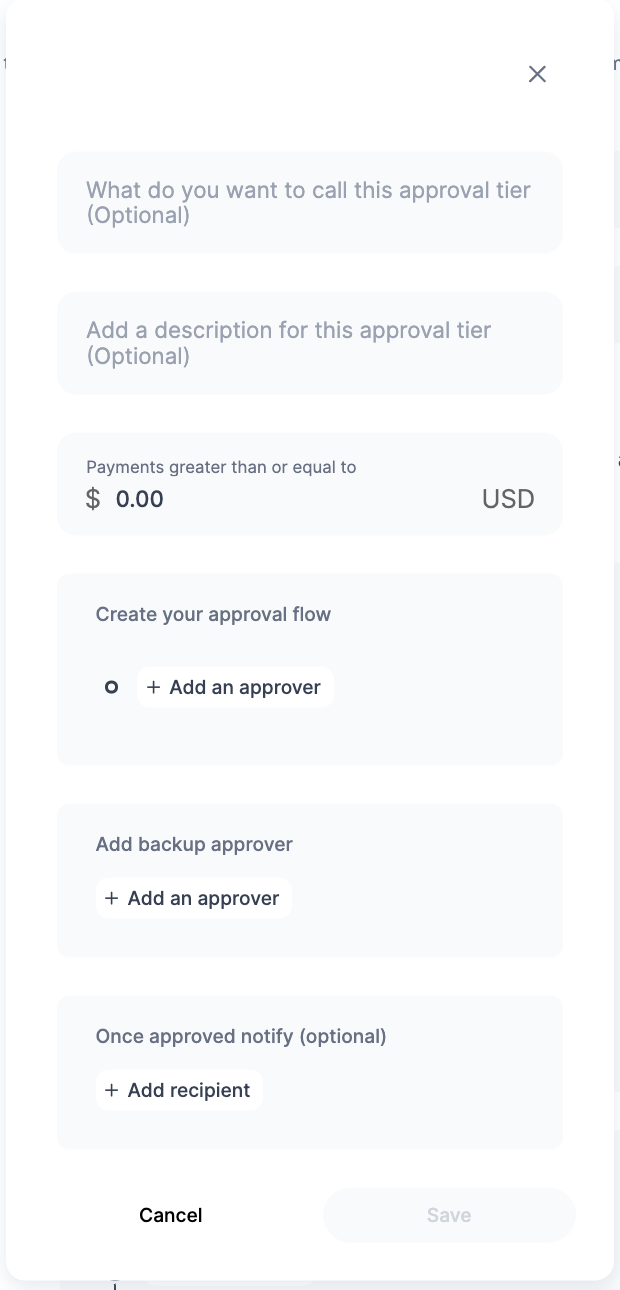Image resolution: width=620 pixels, height=1290 pixels.
Task: Click the "Once approved notify (optional)" heading
Action: 240,1036
